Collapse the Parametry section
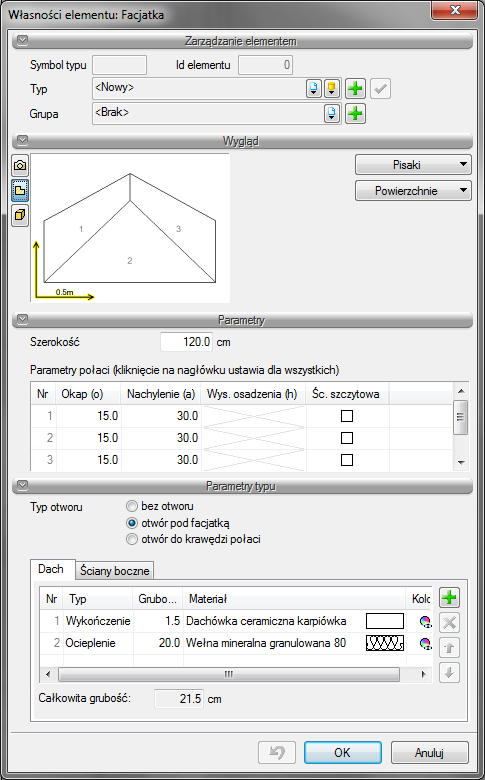This screenshot has height=780, width=485. [22, 319]
